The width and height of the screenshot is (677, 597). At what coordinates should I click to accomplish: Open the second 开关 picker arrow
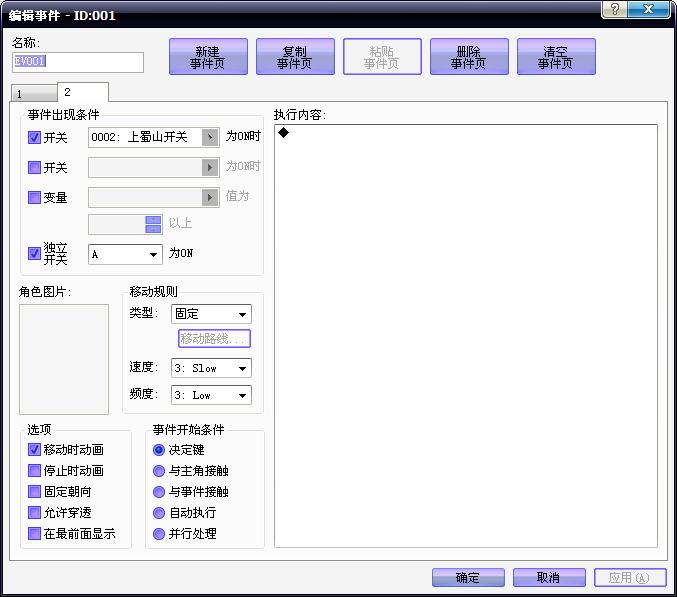click(x=210, y=167)
